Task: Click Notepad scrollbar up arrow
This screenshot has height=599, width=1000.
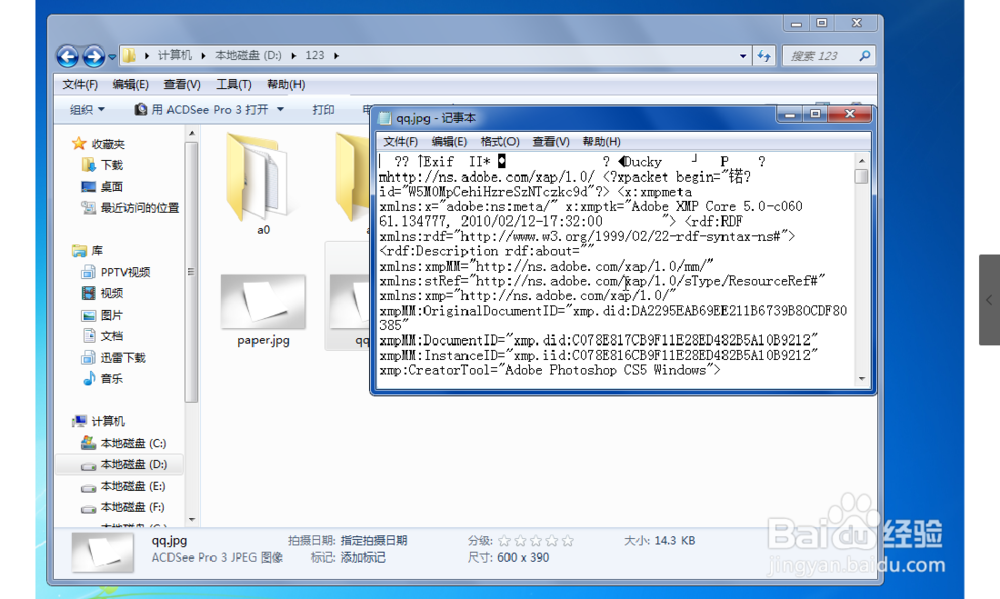Action: [862, 161]
